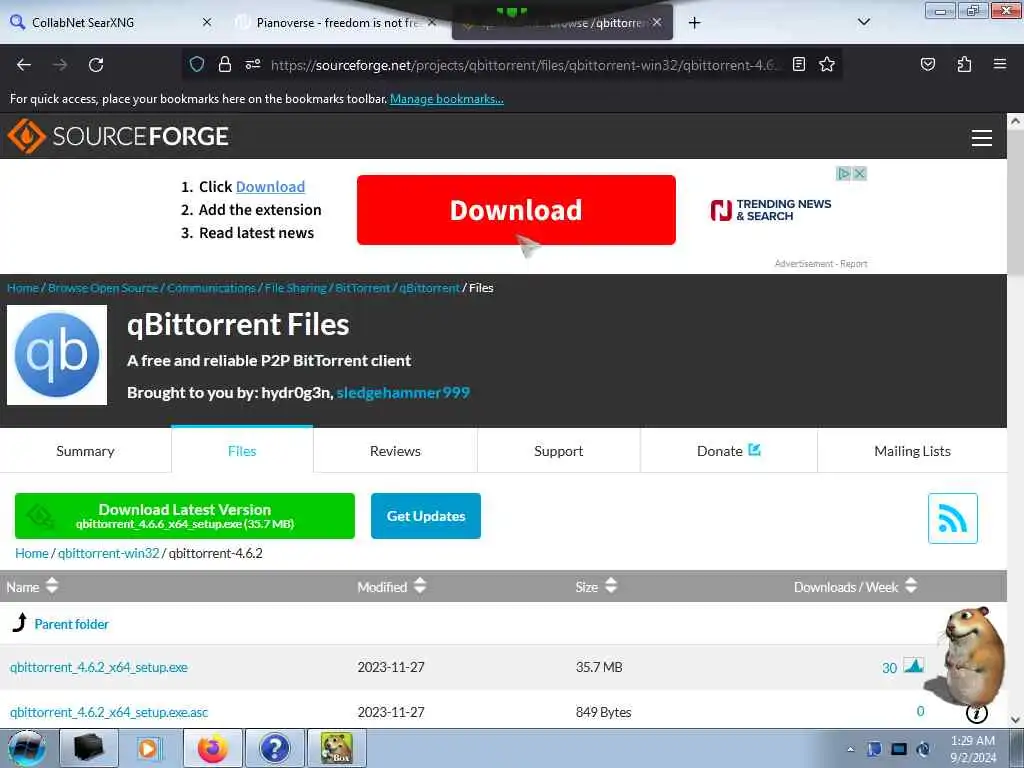Sort files by Name
Screen dimensions: 1024x768
32,586
